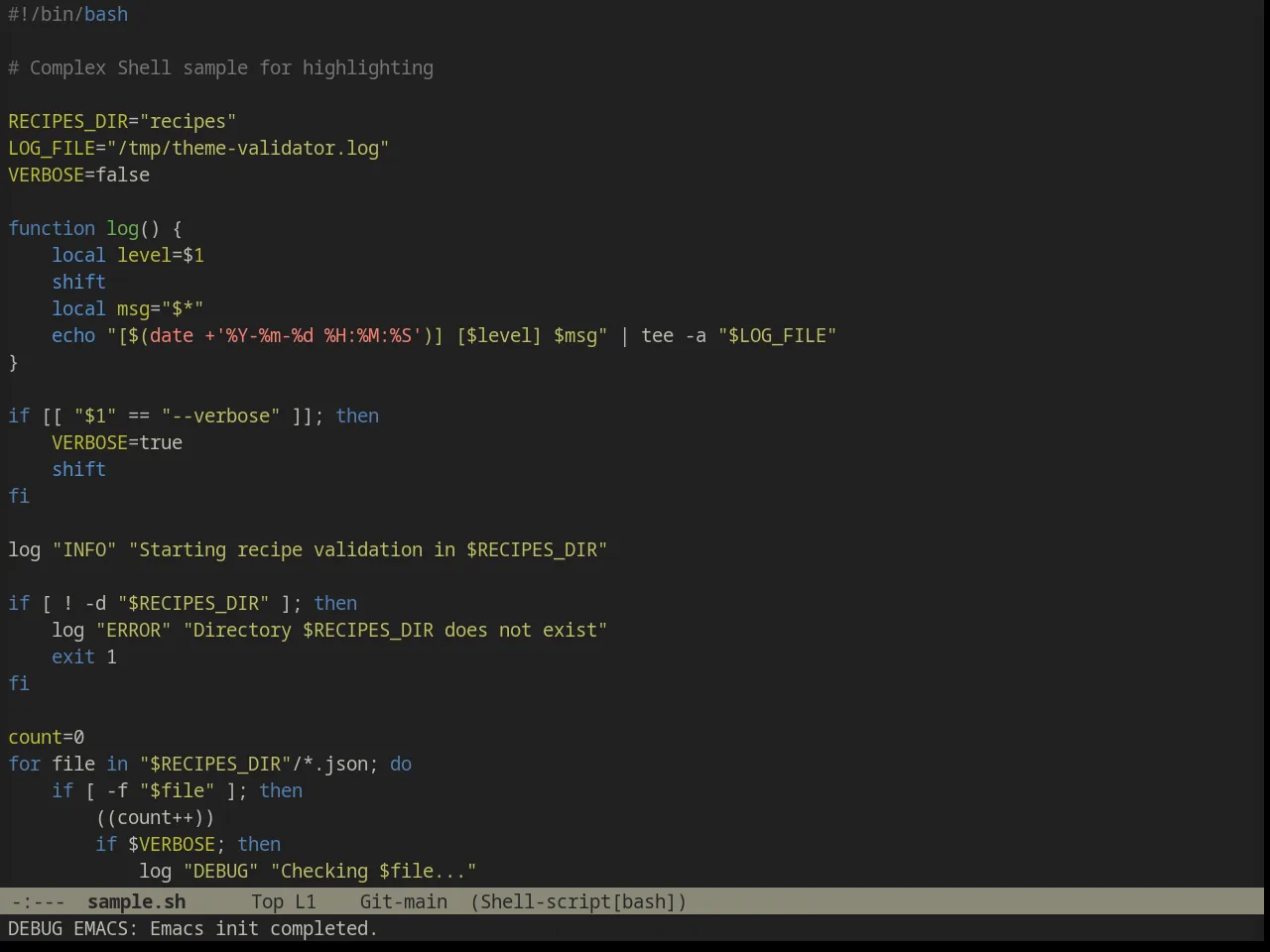
Task: Click the "/tmp/theme-validator.log" string
Action: pos(248,148)
